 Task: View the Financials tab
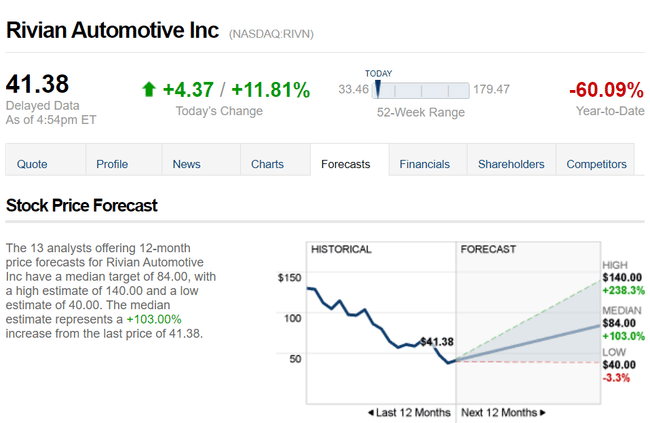coord(425,164)
